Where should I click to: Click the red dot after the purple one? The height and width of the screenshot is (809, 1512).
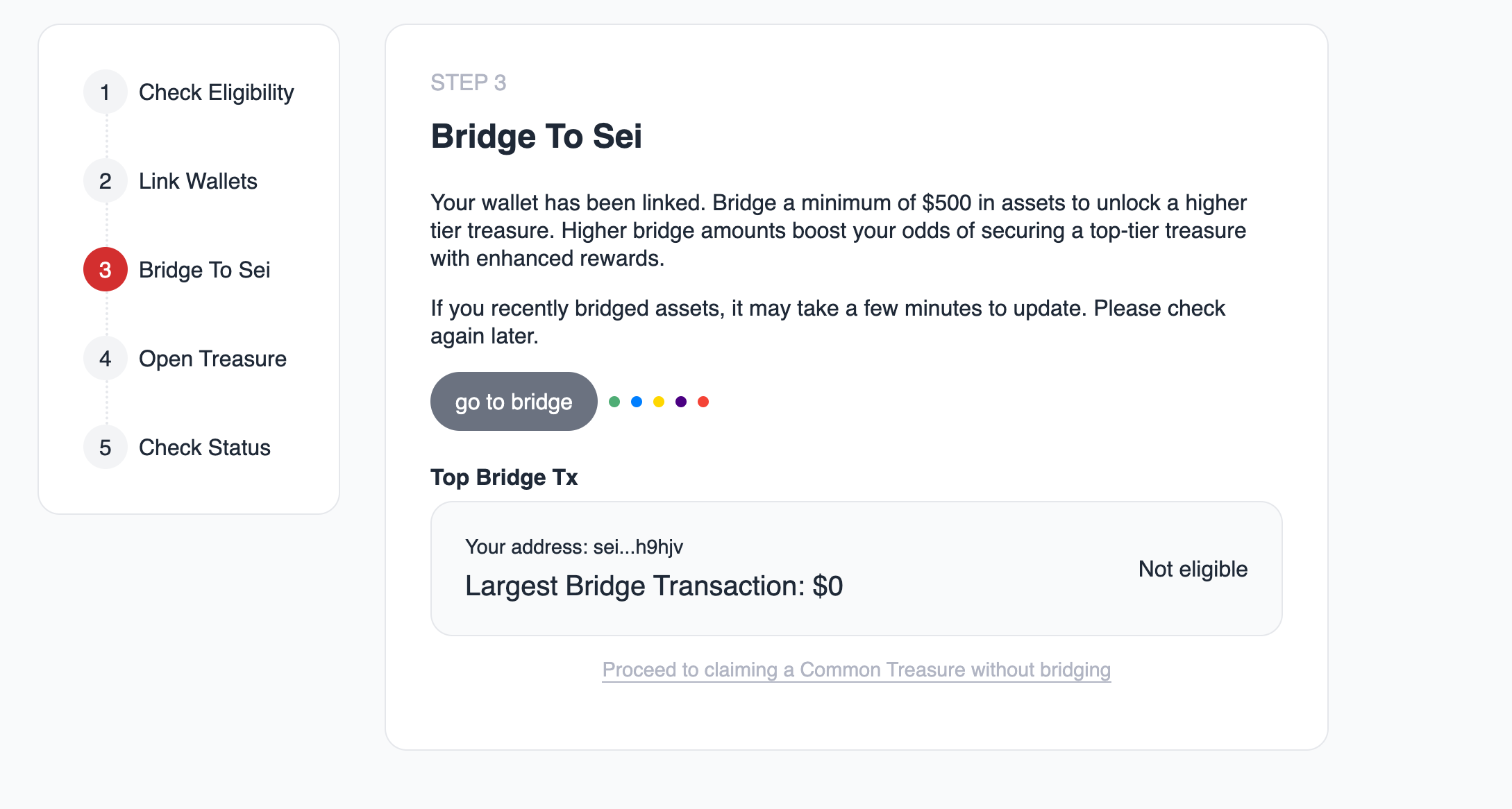703,402
